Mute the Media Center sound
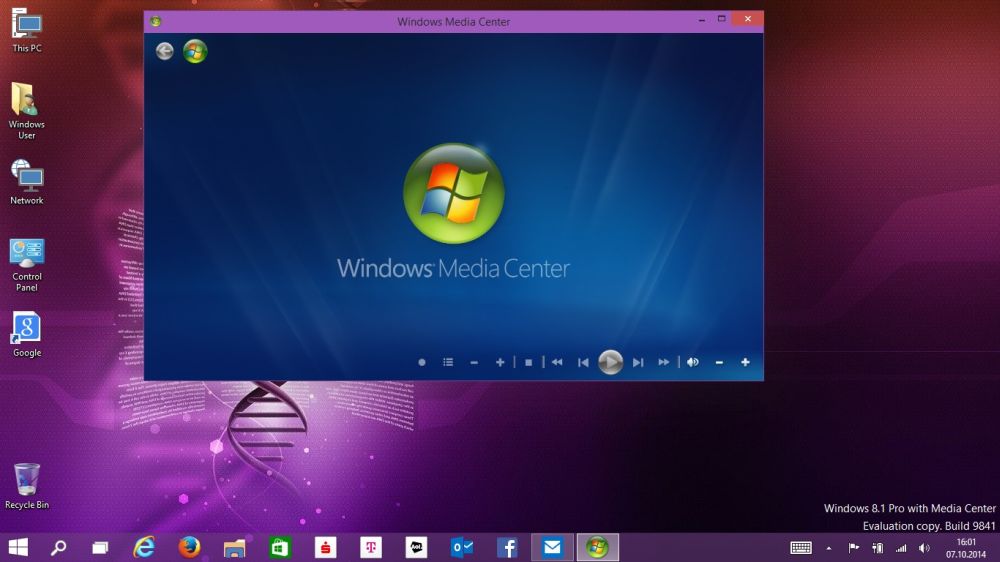The width and height of the screenshot is (1000, 562). (x=693, y=362)
